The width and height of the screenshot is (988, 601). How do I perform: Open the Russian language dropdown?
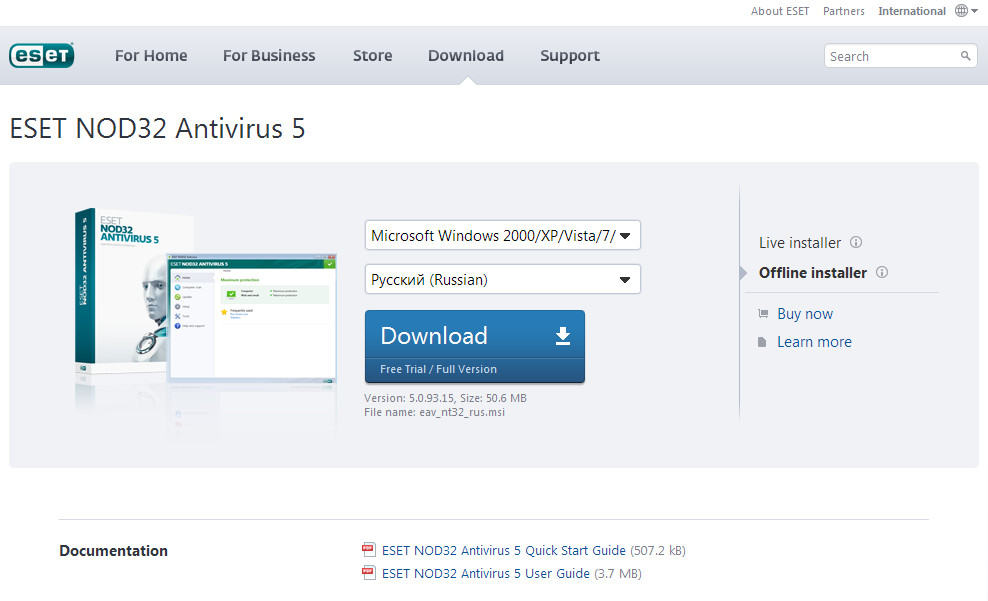point(503,280)
